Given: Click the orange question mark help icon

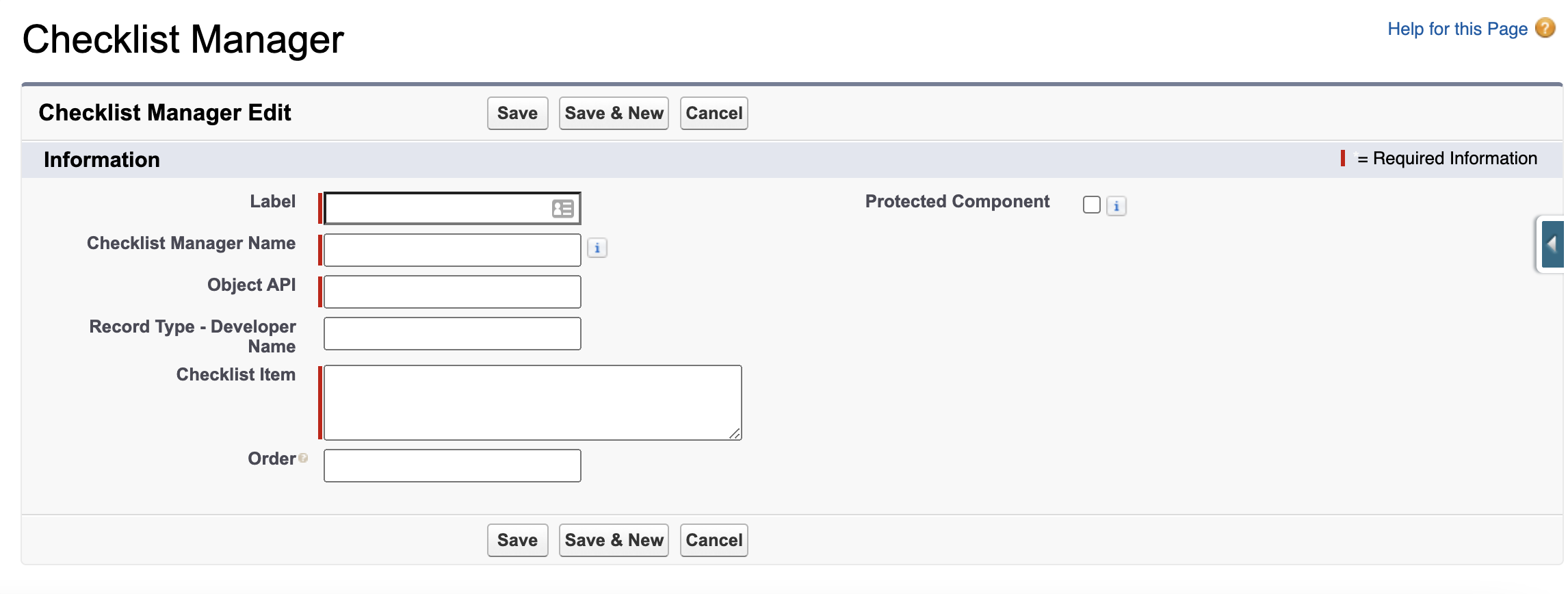Looking at the screenshot, I should click(x=1545, y=28).
